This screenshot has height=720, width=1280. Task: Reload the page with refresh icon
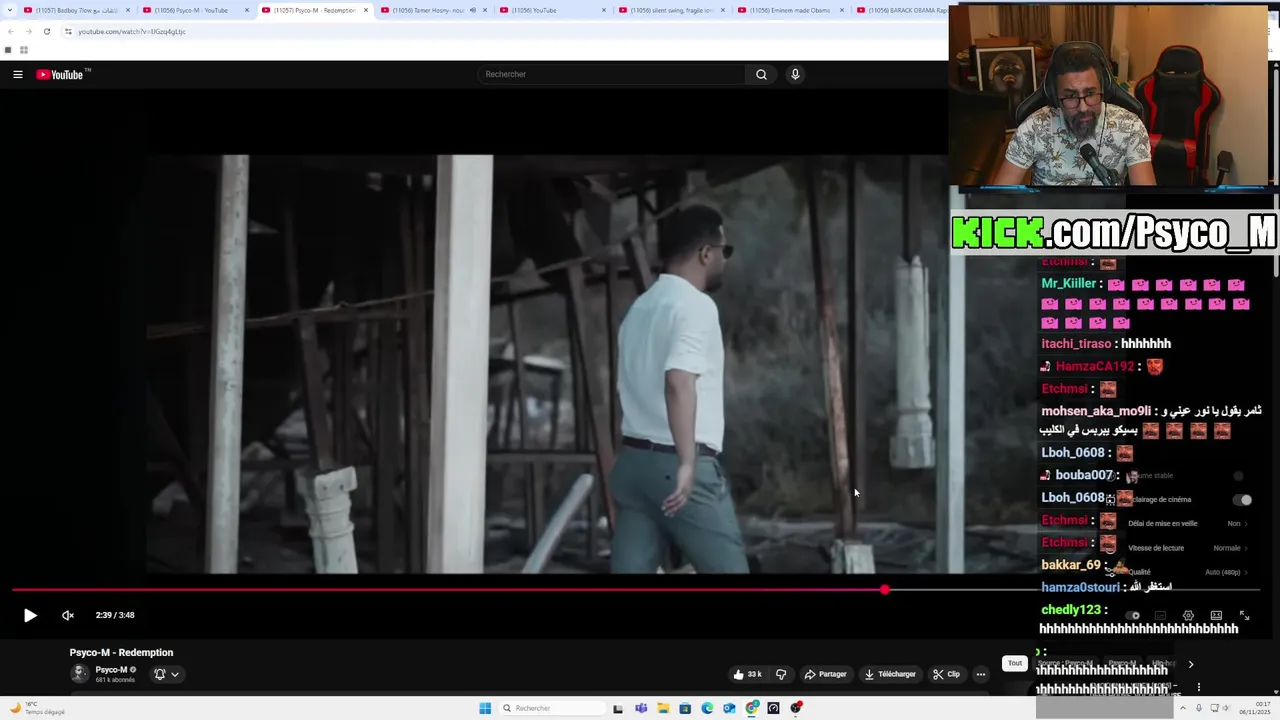[x=46, y=31]
